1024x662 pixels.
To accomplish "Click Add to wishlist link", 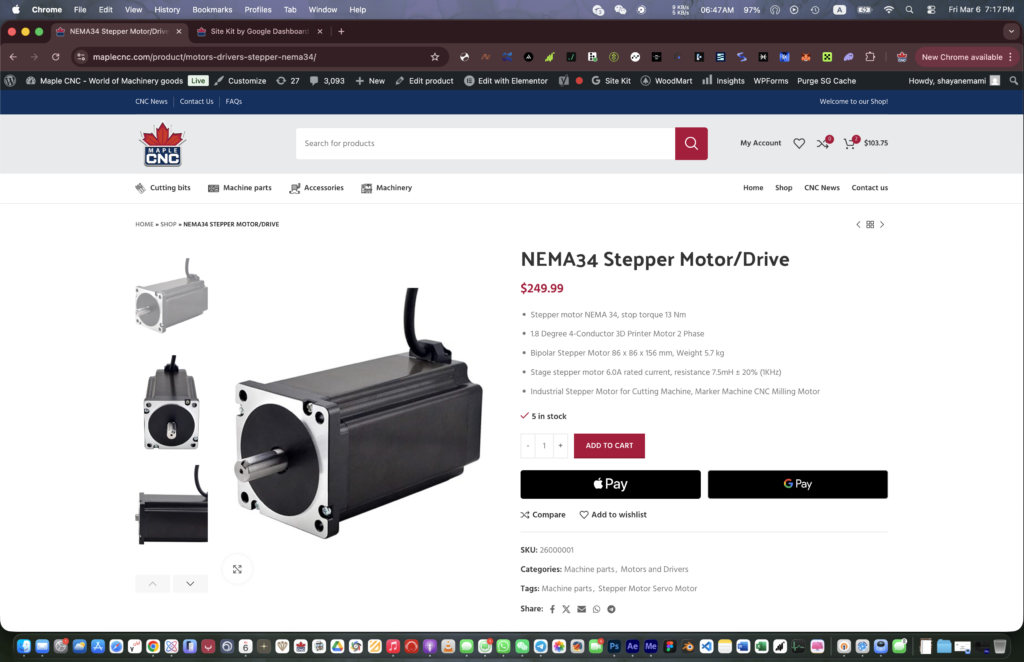I will click(x=613, y=515).
